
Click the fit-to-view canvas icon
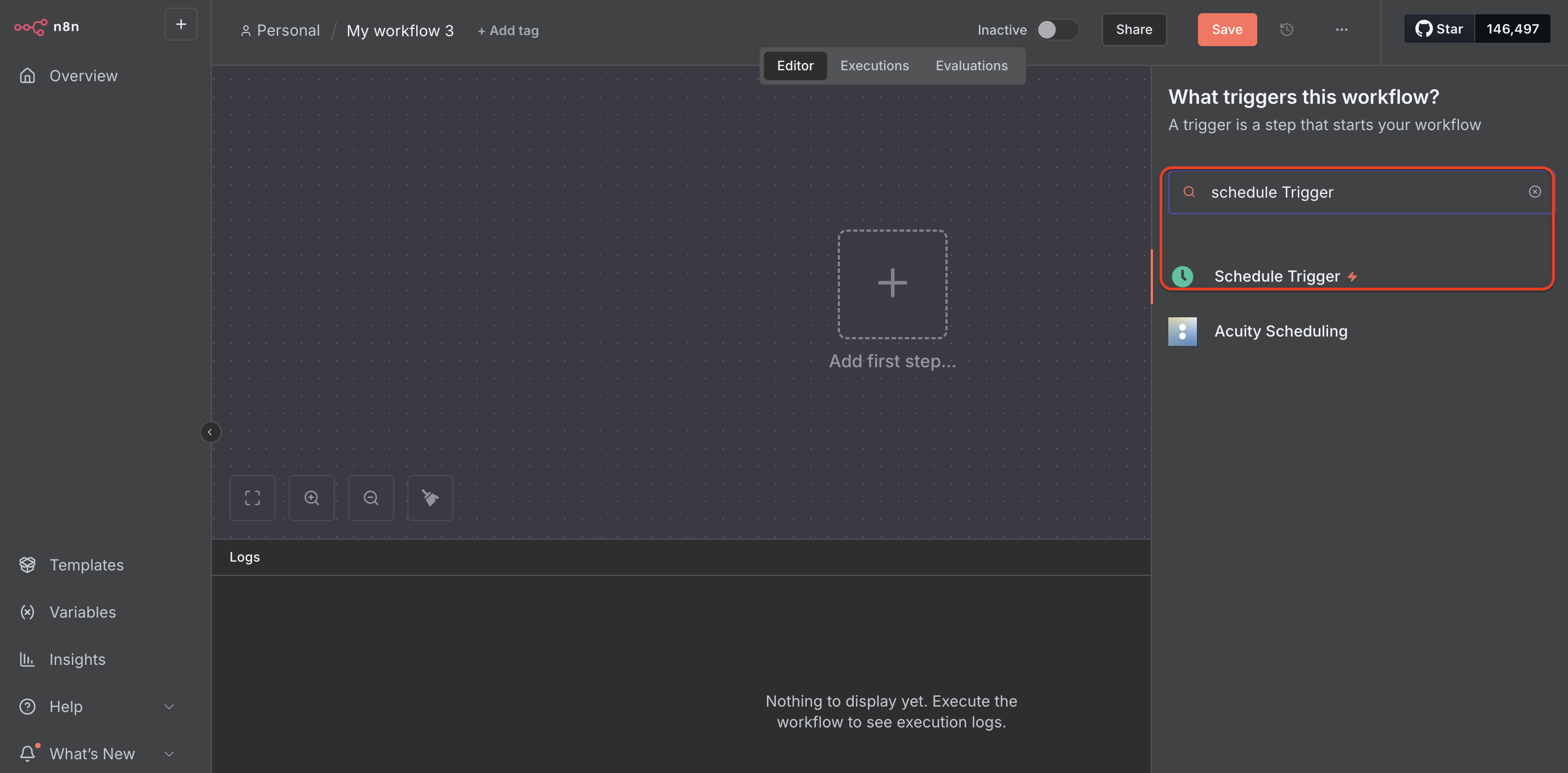coord(252,498)
